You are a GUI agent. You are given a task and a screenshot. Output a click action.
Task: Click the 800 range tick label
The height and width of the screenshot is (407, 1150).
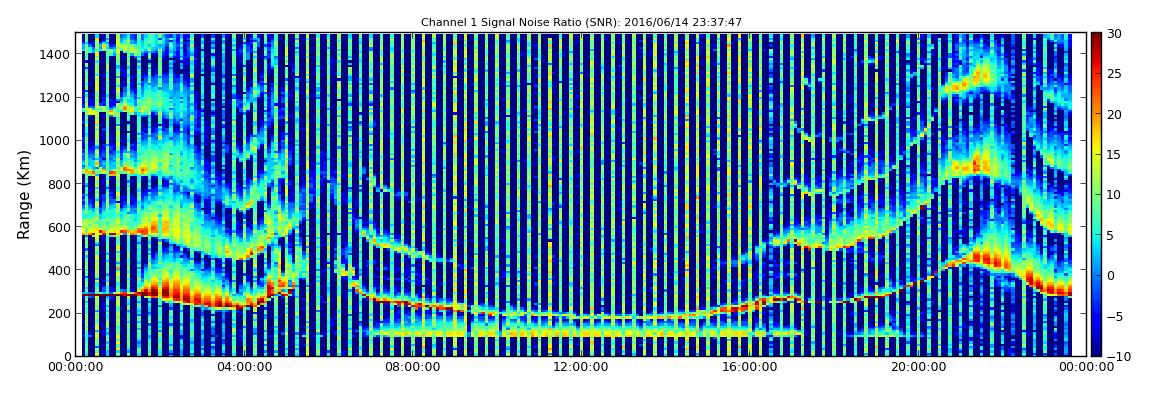click(59, 184)
